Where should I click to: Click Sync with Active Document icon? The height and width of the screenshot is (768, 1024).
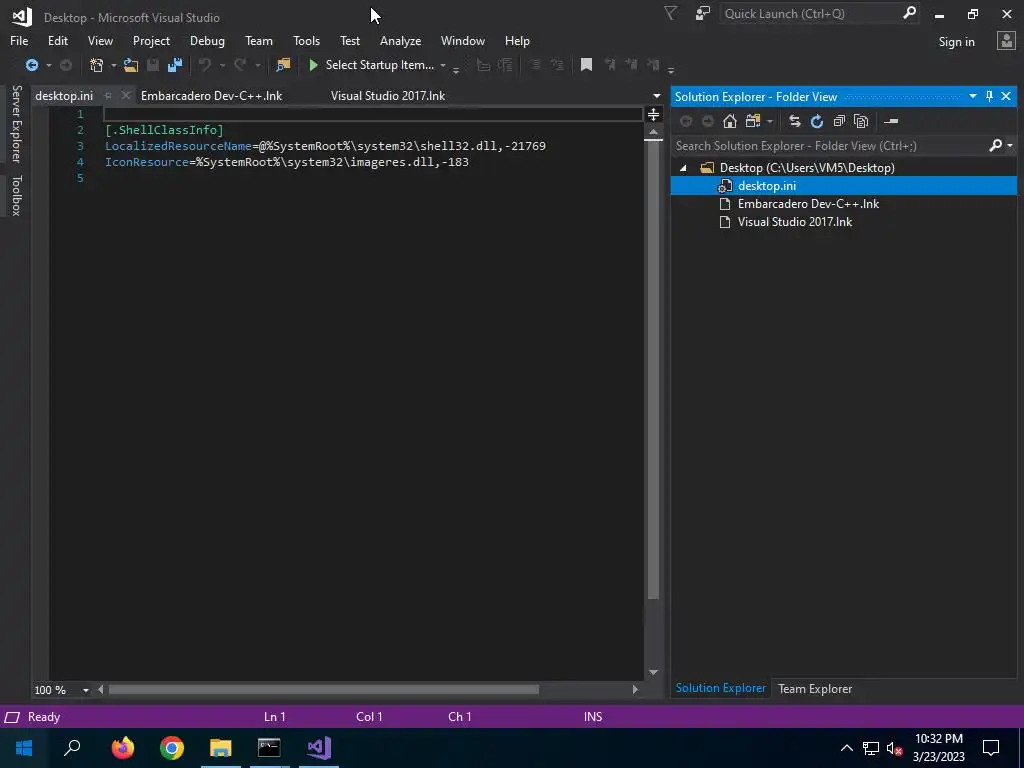[x=794, y=121]
